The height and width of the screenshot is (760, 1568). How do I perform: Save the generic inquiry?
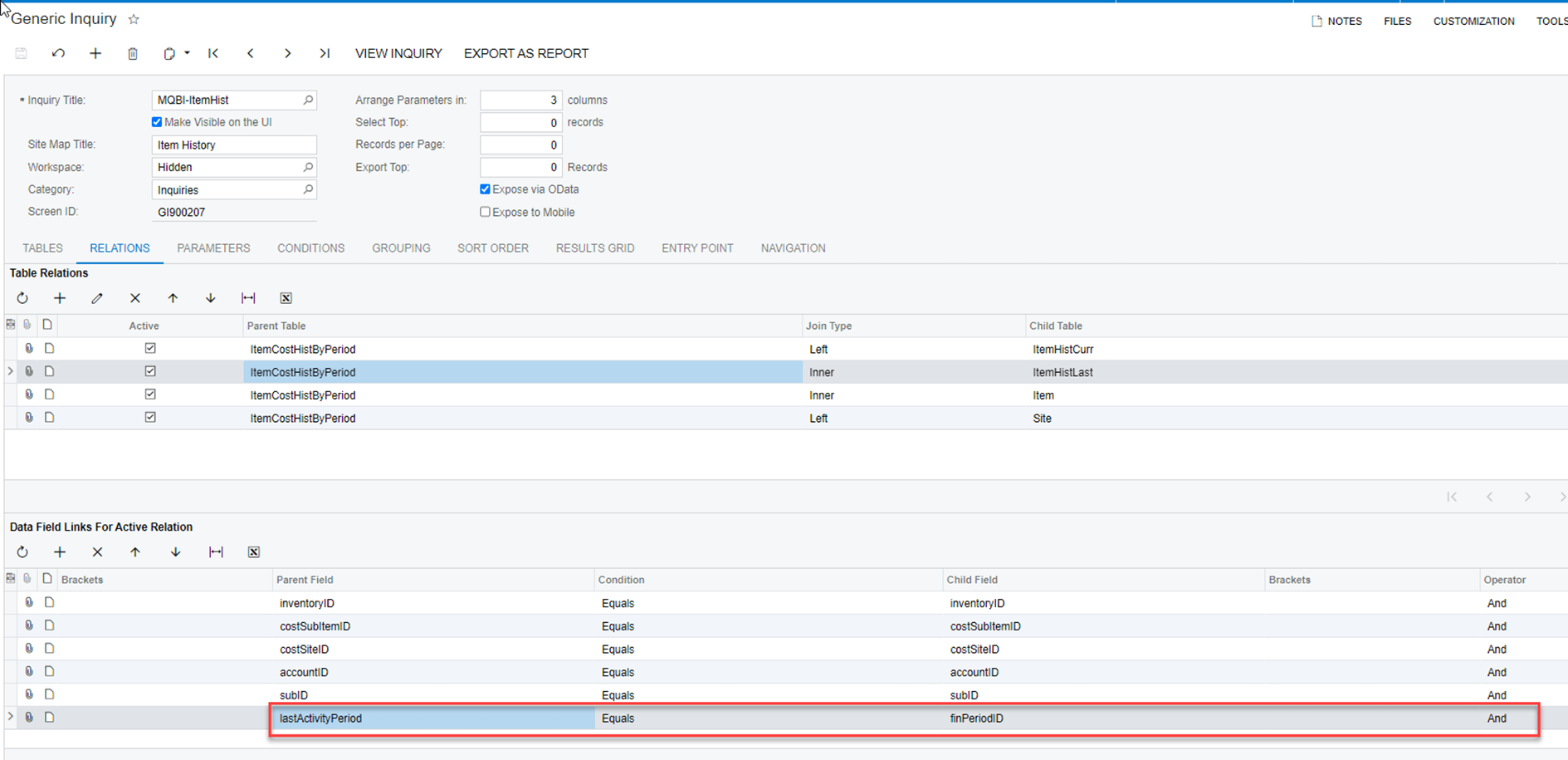21,52
